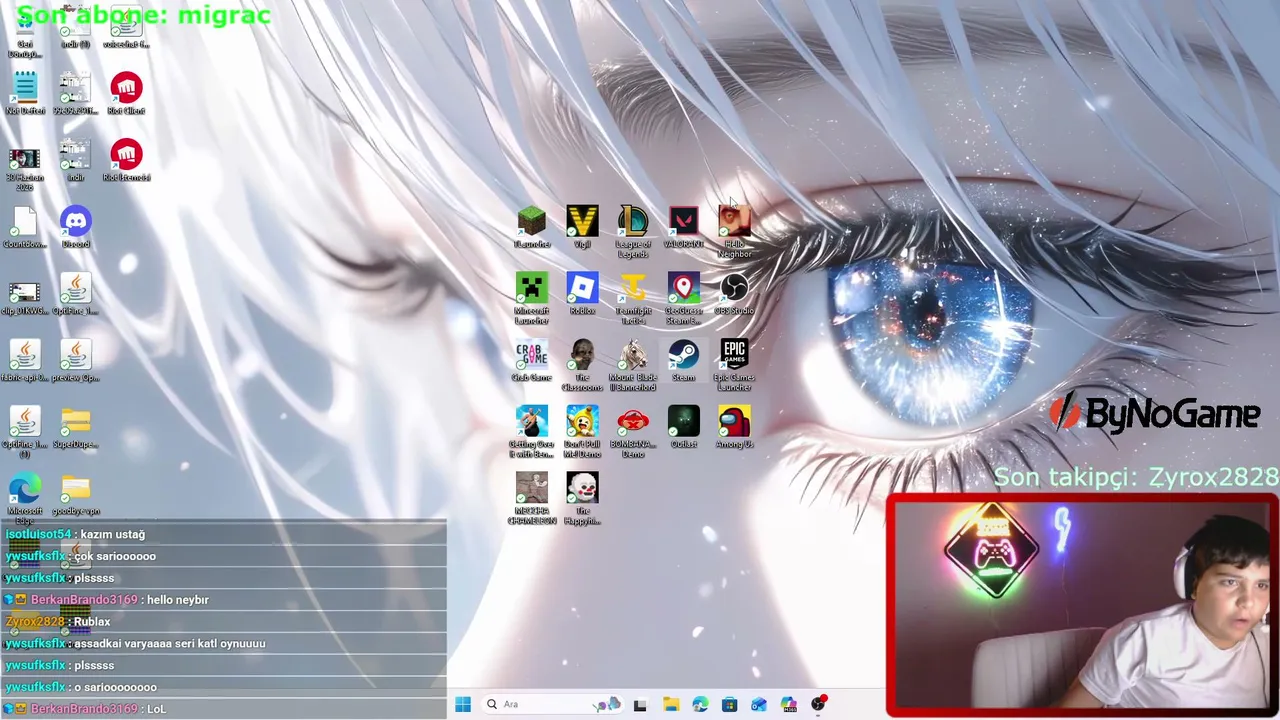Open the clip video file icon
1280x720 pixels.
(25, 292)
